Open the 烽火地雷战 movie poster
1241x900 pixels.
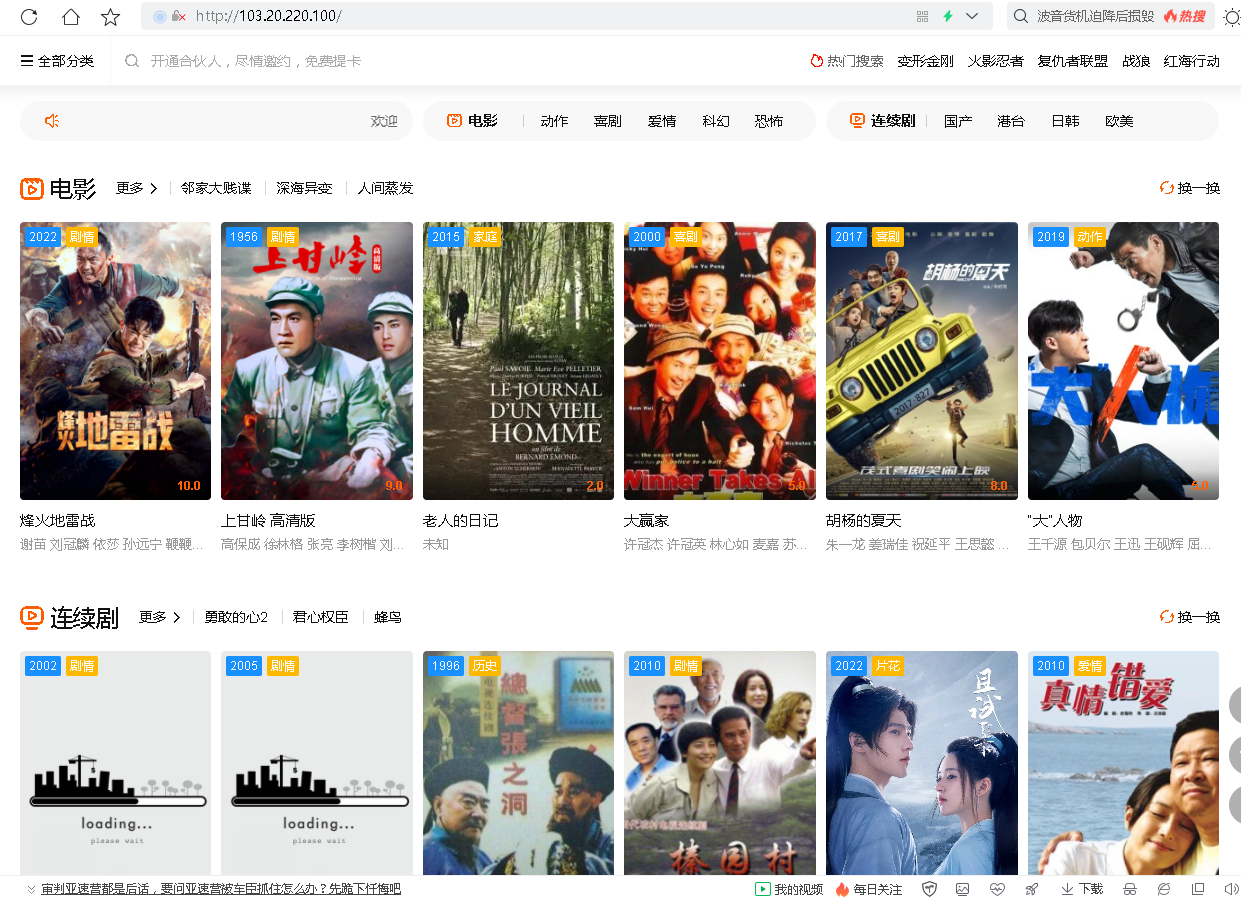pos(116,361)
